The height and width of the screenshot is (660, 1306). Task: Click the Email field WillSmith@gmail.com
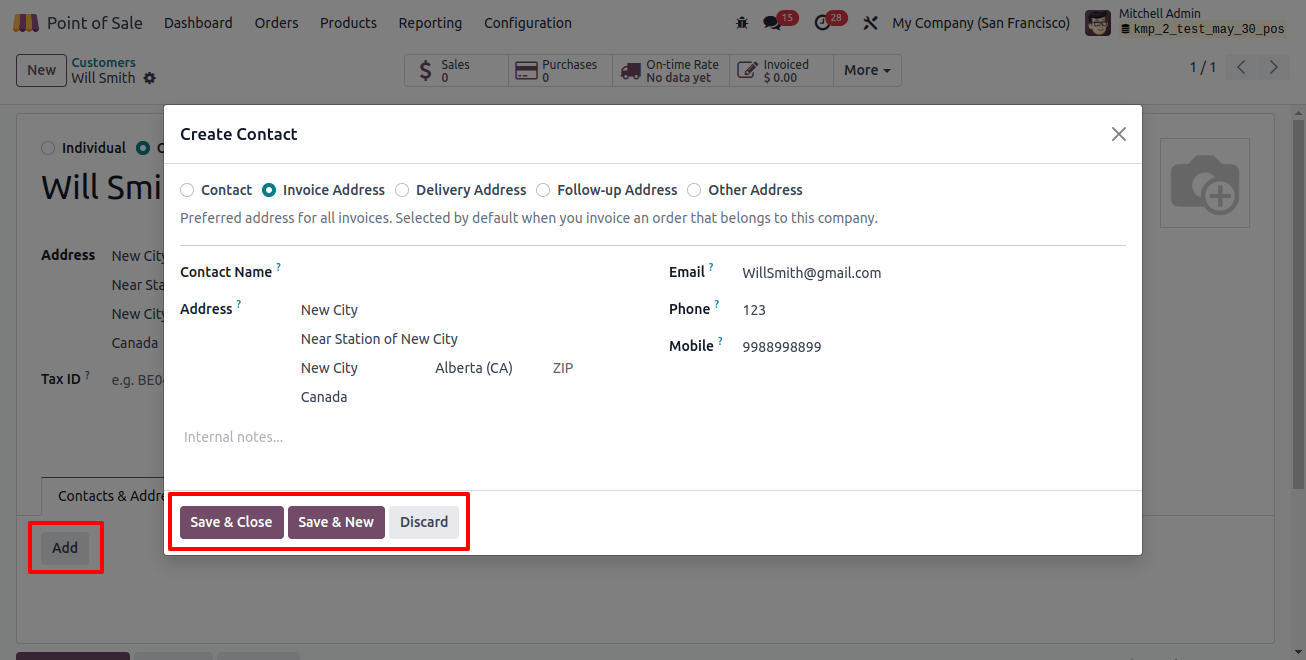(x=932, y=273)
